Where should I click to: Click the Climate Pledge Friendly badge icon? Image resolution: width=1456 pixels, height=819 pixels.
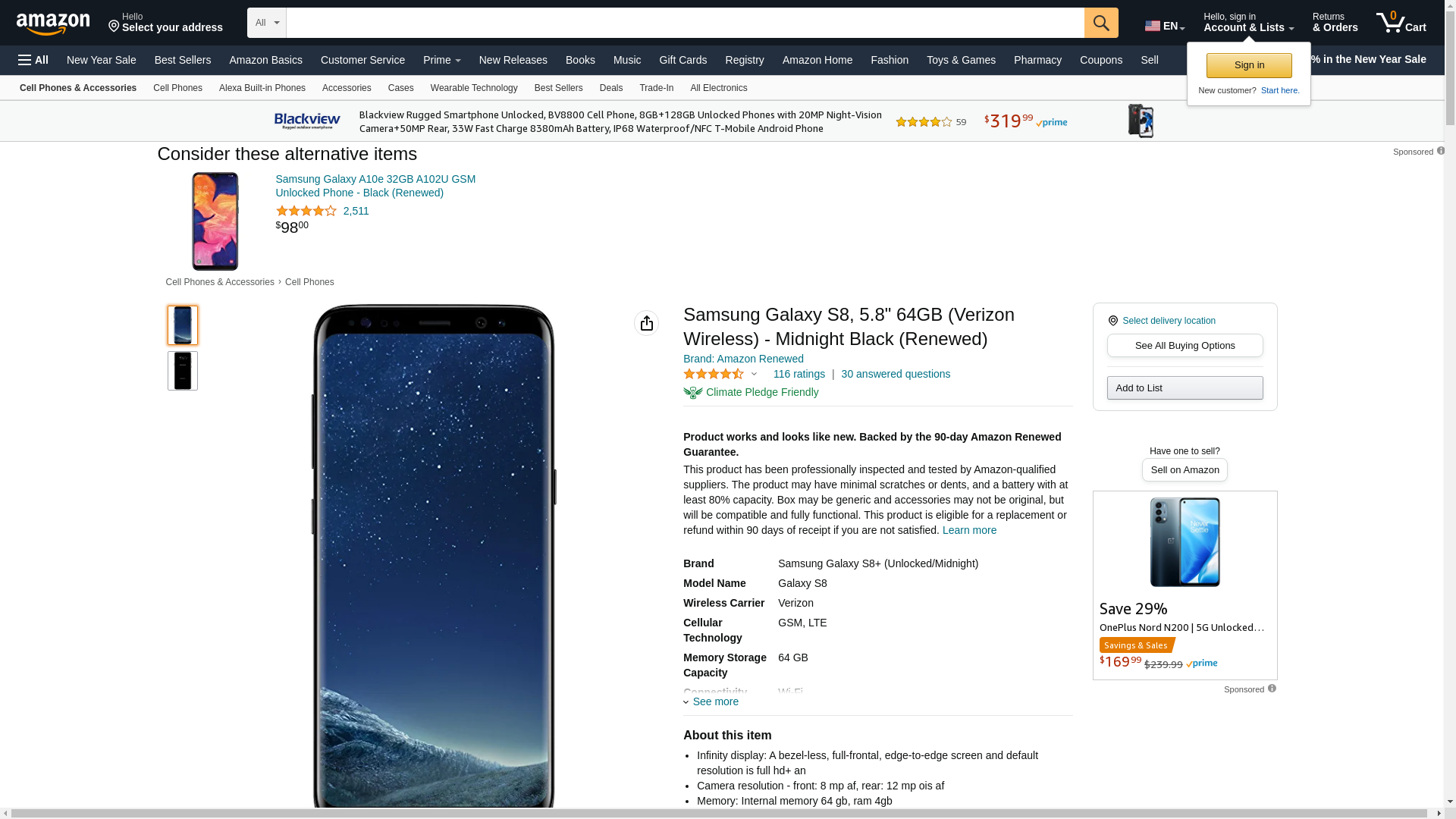click(x=692, y=393)
